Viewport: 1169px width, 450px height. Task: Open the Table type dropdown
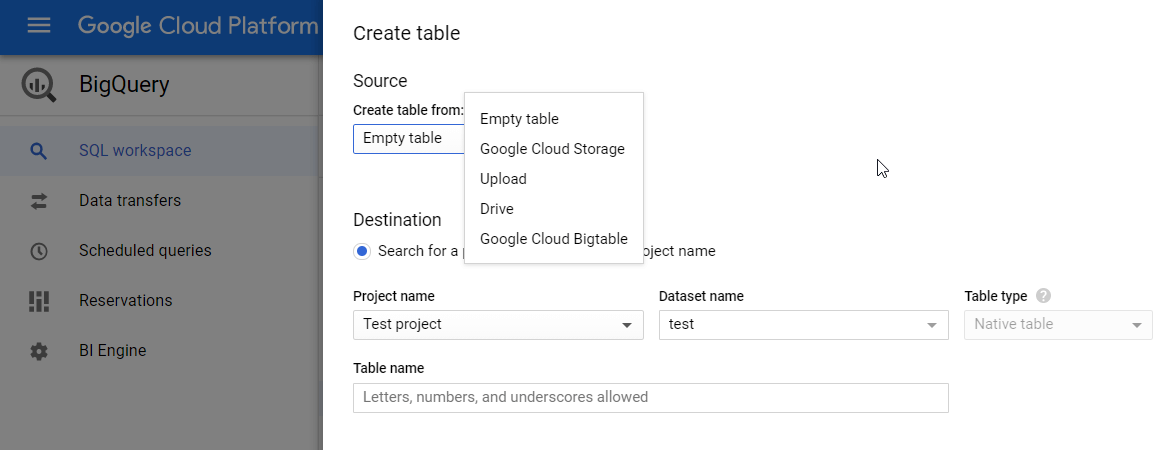point(1058,325)
